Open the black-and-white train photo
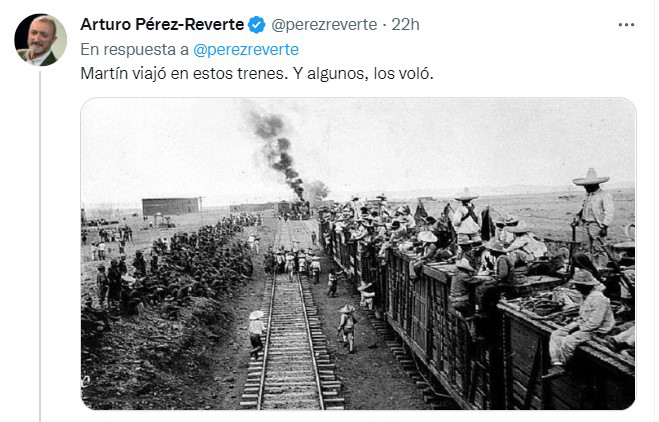659x422 pixels. click(358, 253)
